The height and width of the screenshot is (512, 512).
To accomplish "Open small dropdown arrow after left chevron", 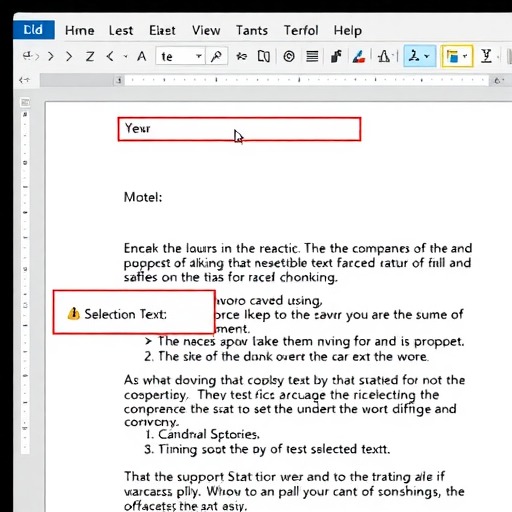I will pyautogui.click(x=125, y=56).
